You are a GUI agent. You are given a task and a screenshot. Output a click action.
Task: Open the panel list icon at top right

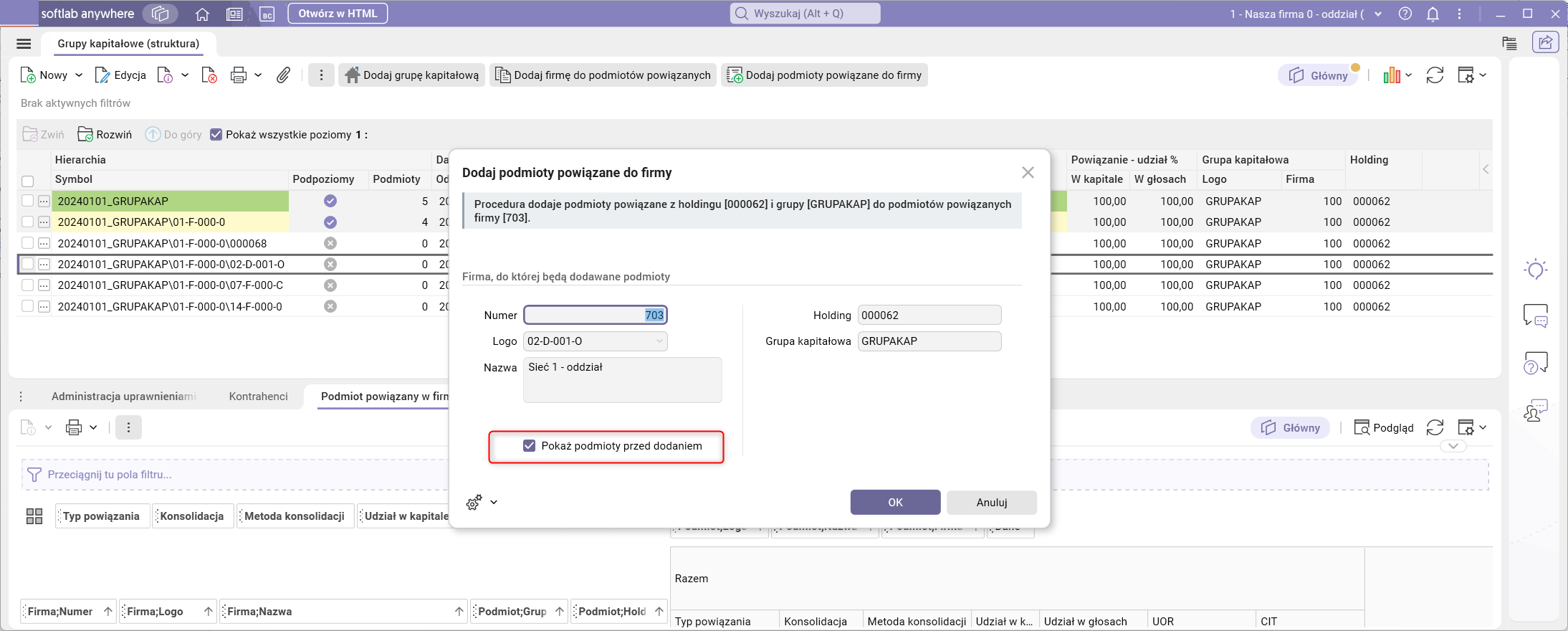[x=1509, y=43]
